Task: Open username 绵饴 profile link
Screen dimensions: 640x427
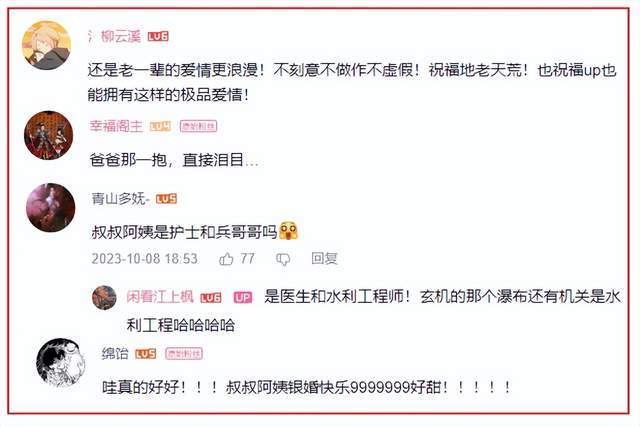Action: 115,353
